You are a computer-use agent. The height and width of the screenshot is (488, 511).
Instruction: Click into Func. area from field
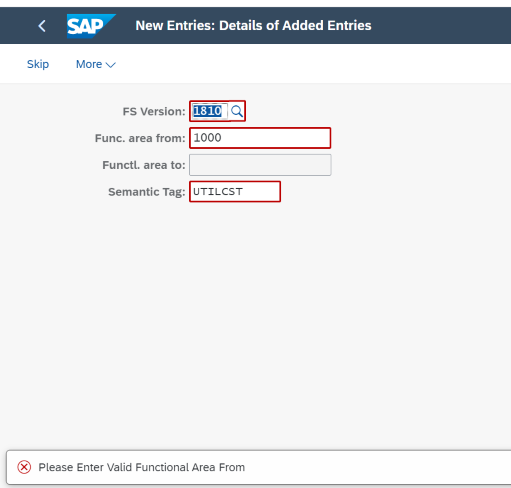point(260,138)
